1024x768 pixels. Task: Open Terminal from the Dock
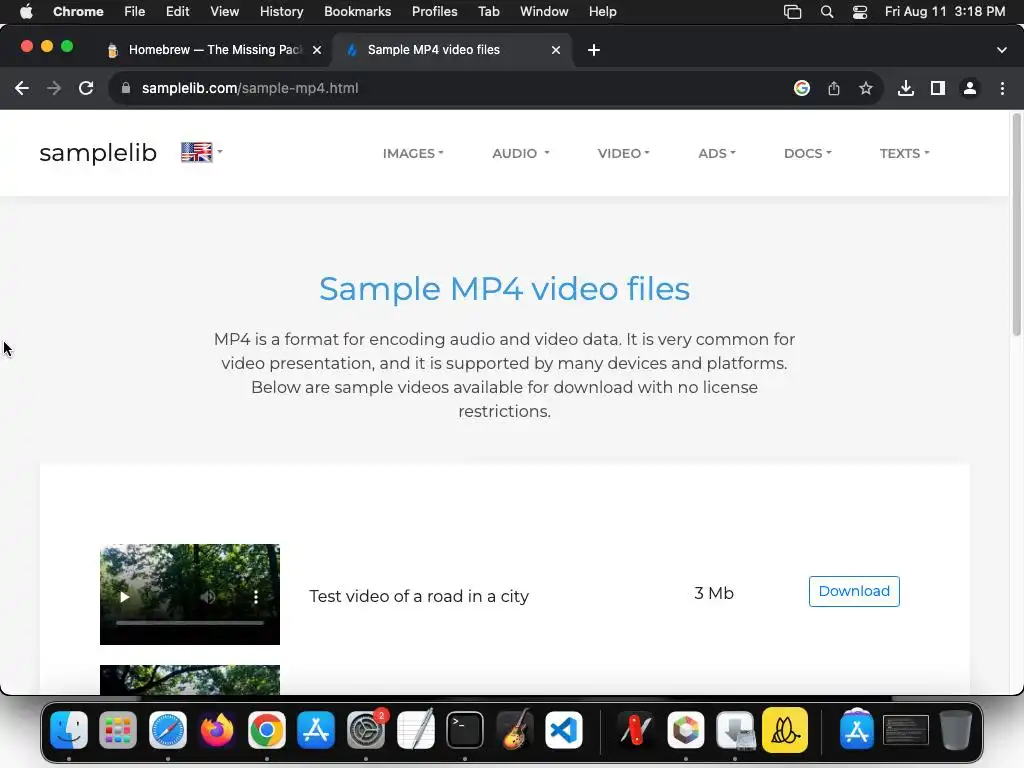tap(465, 730)
